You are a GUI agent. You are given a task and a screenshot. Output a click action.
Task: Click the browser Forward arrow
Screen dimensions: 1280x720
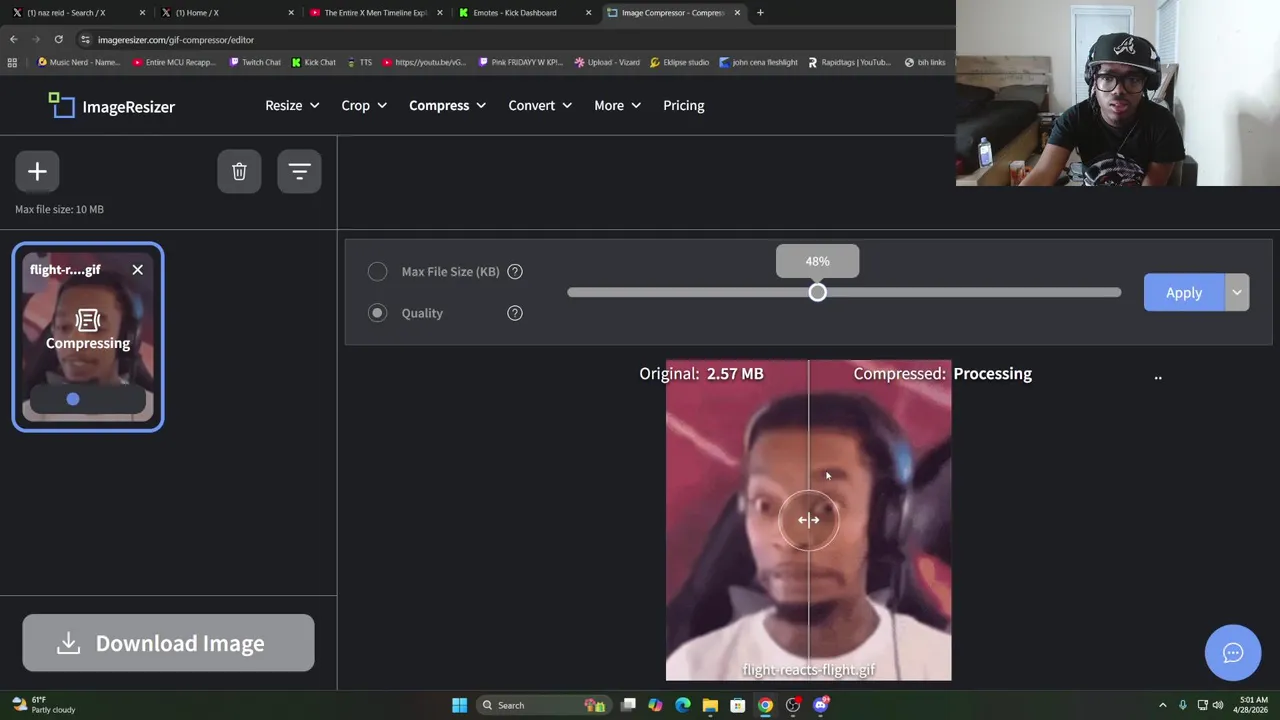36,39
